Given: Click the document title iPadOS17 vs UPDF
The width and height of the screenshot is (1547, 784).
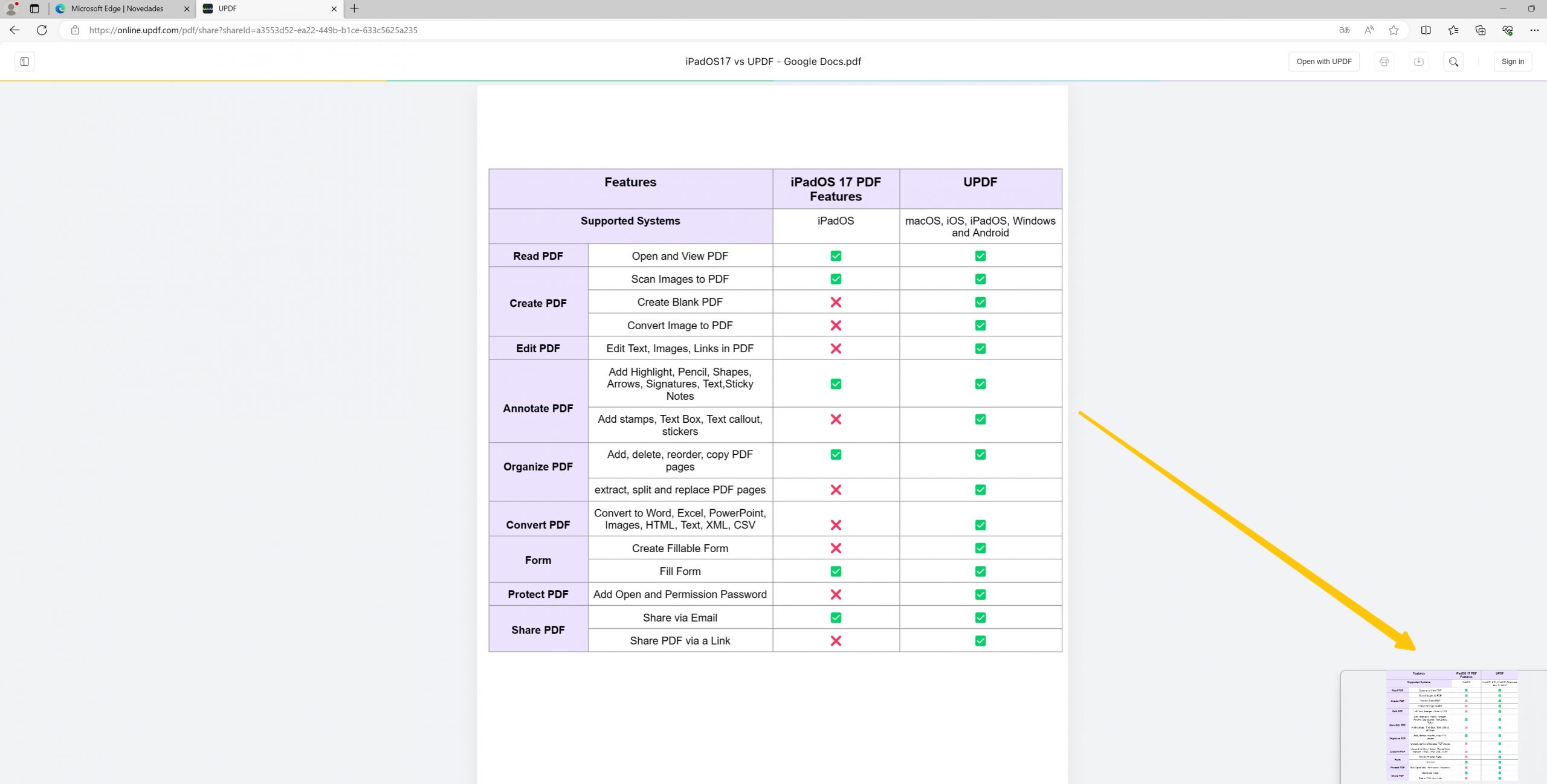Looking at the screenshot, I should (x=773, y=62).
